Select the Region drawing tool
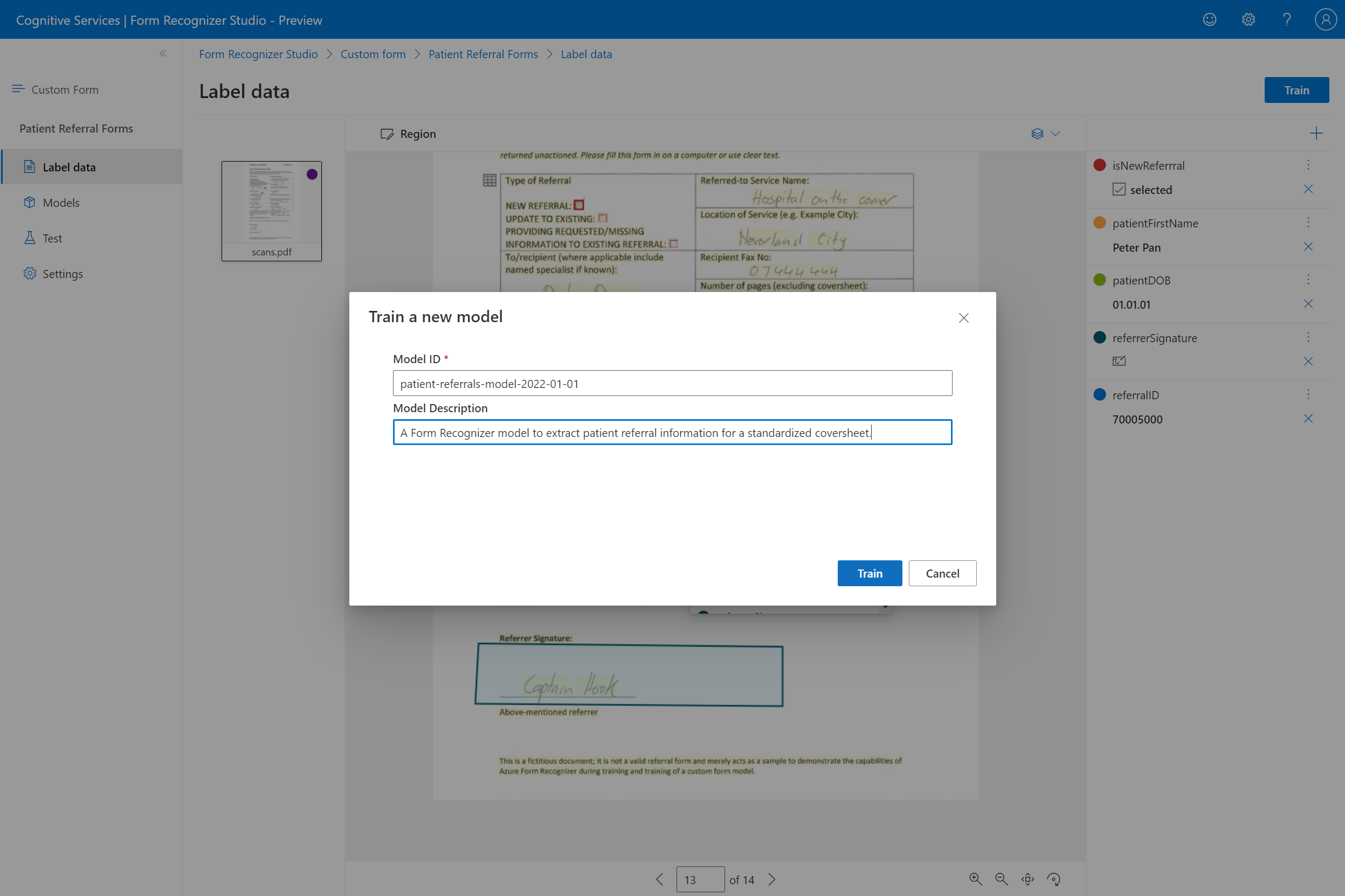This screenshot has width=1345, height=896. click(x=408, y=134)
